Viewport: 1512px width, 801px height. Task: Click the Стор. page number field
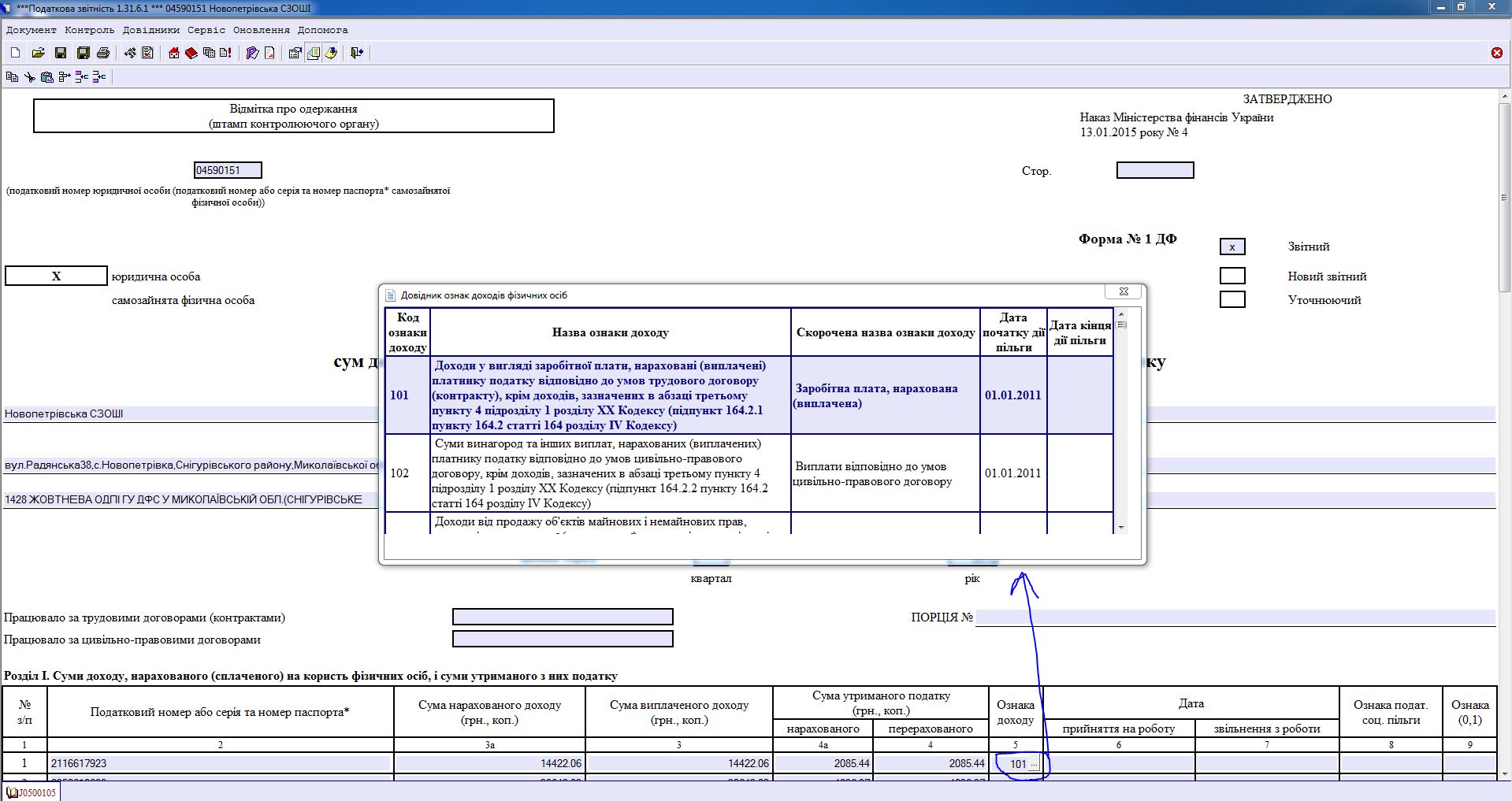tap(1154, 170)
